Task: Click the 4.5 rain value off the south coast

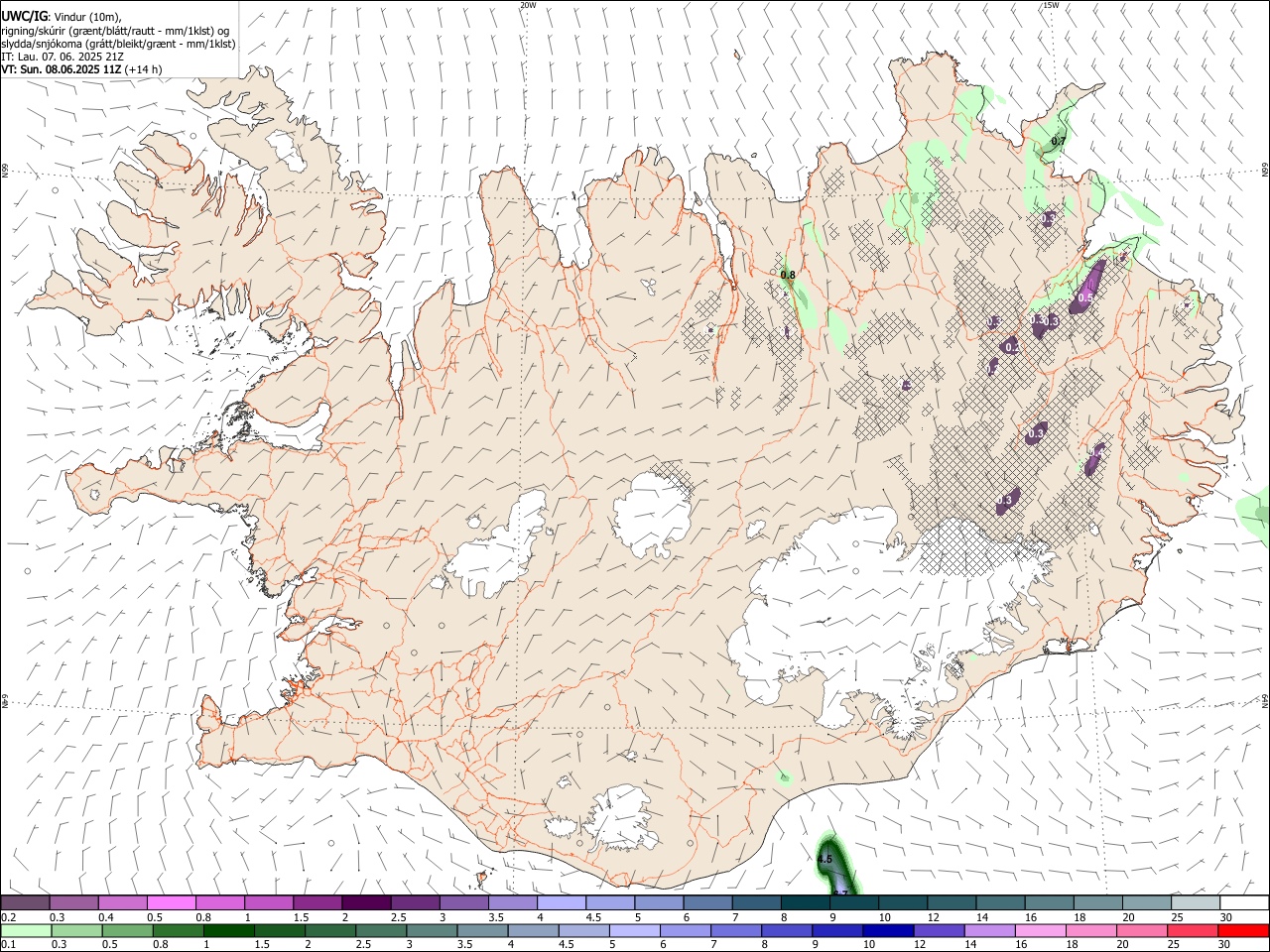Action: (825, 859)
